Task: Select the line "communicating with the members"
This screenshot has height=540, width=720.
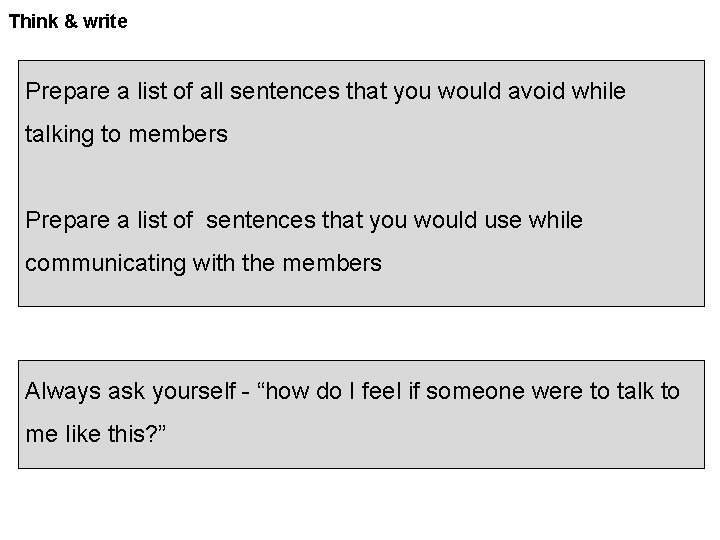Action: [x=203, y=263]
